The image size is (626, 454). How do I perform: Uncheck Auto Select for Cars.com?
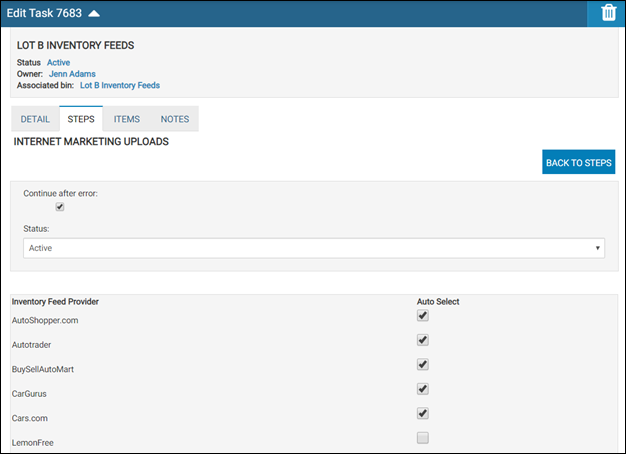pyautogui.click(x=423, y=413)
